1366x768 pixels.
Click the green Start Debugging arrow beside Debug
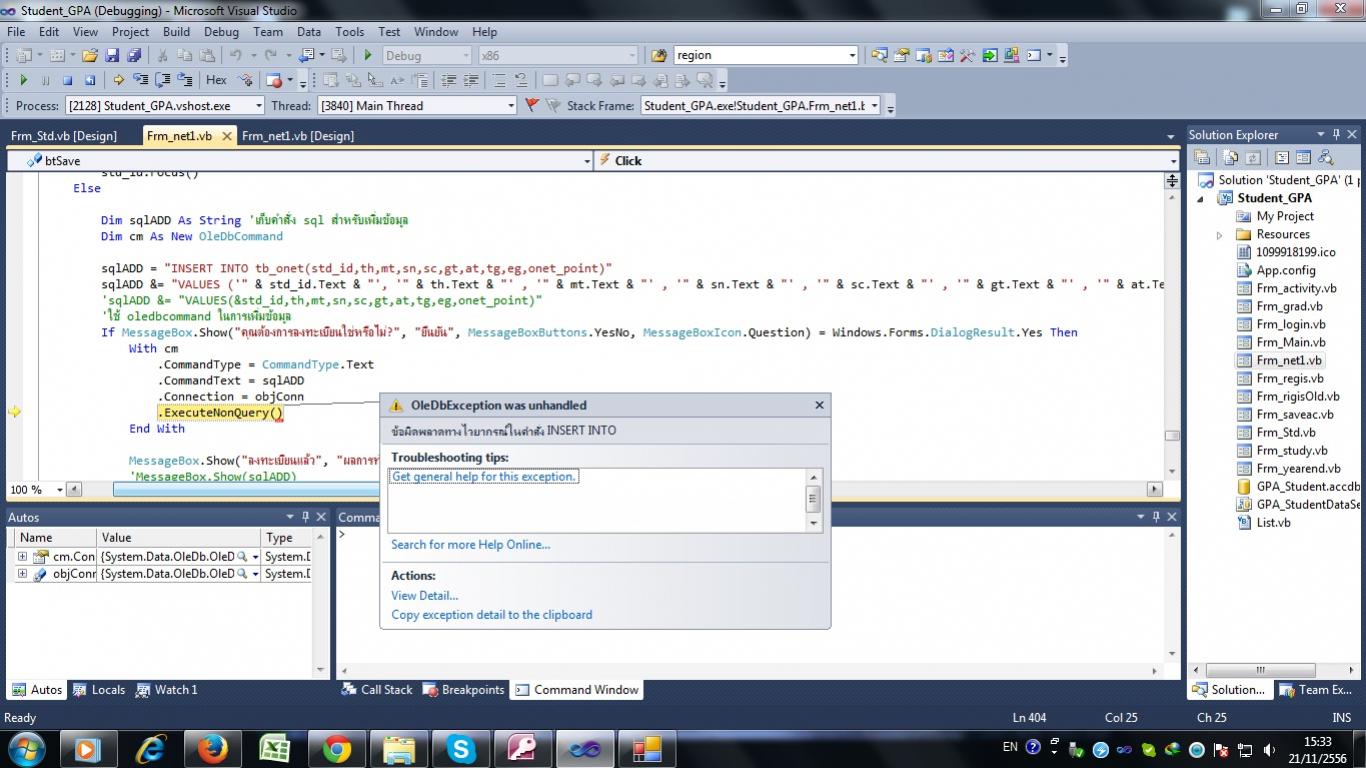[x=368, y=56]
